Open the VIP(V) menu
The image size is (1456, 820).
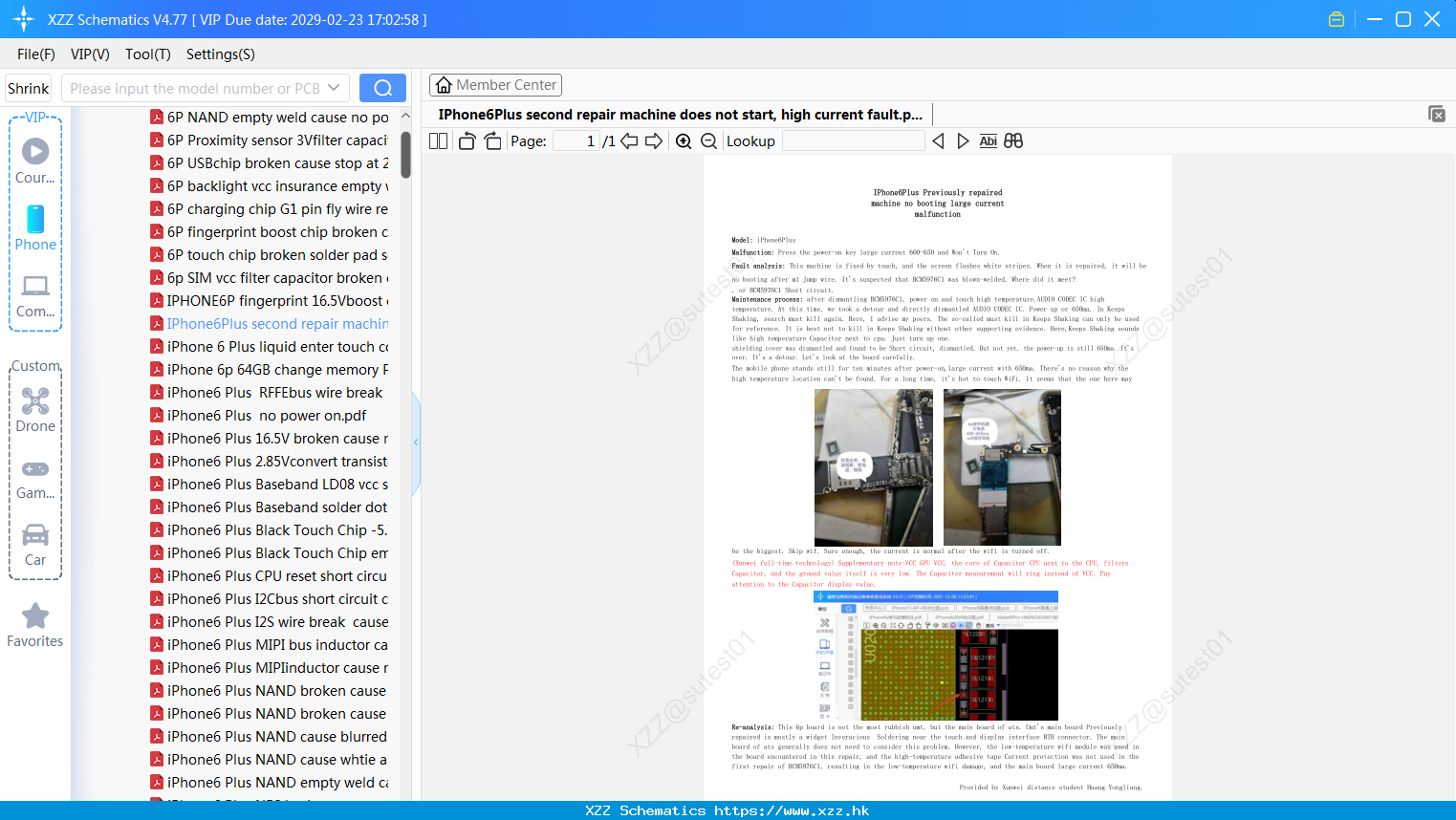click(90, 54)
